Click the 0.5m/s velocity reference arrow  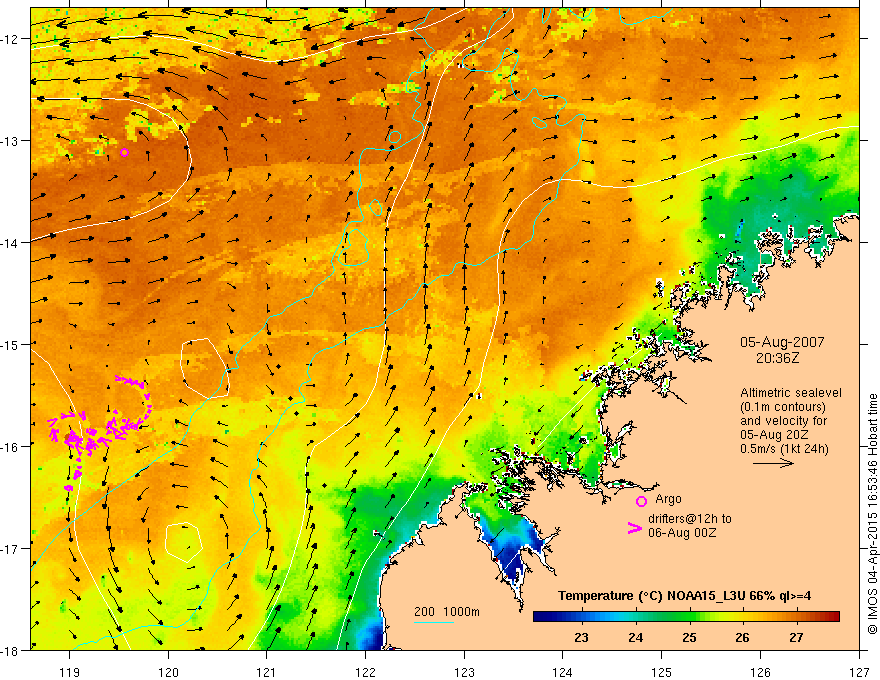[773, 463]
